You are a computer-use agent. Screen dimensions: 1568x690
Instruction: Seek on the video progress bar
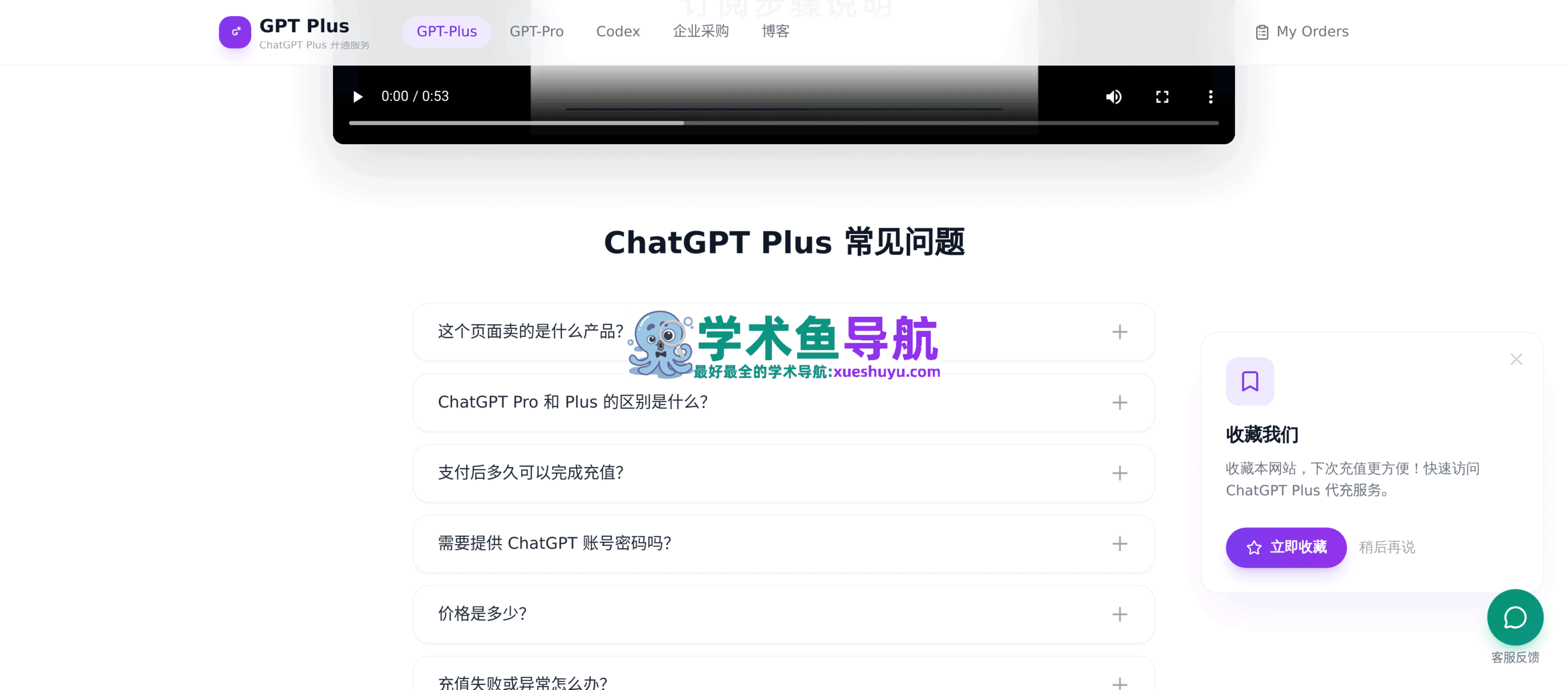[x=783, y=123]
